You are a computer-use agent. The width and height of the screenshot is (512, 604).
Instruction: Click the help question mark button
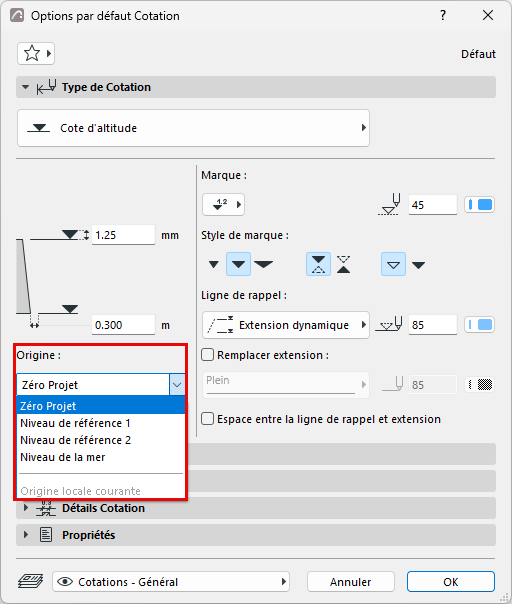[x=443, y=15]
